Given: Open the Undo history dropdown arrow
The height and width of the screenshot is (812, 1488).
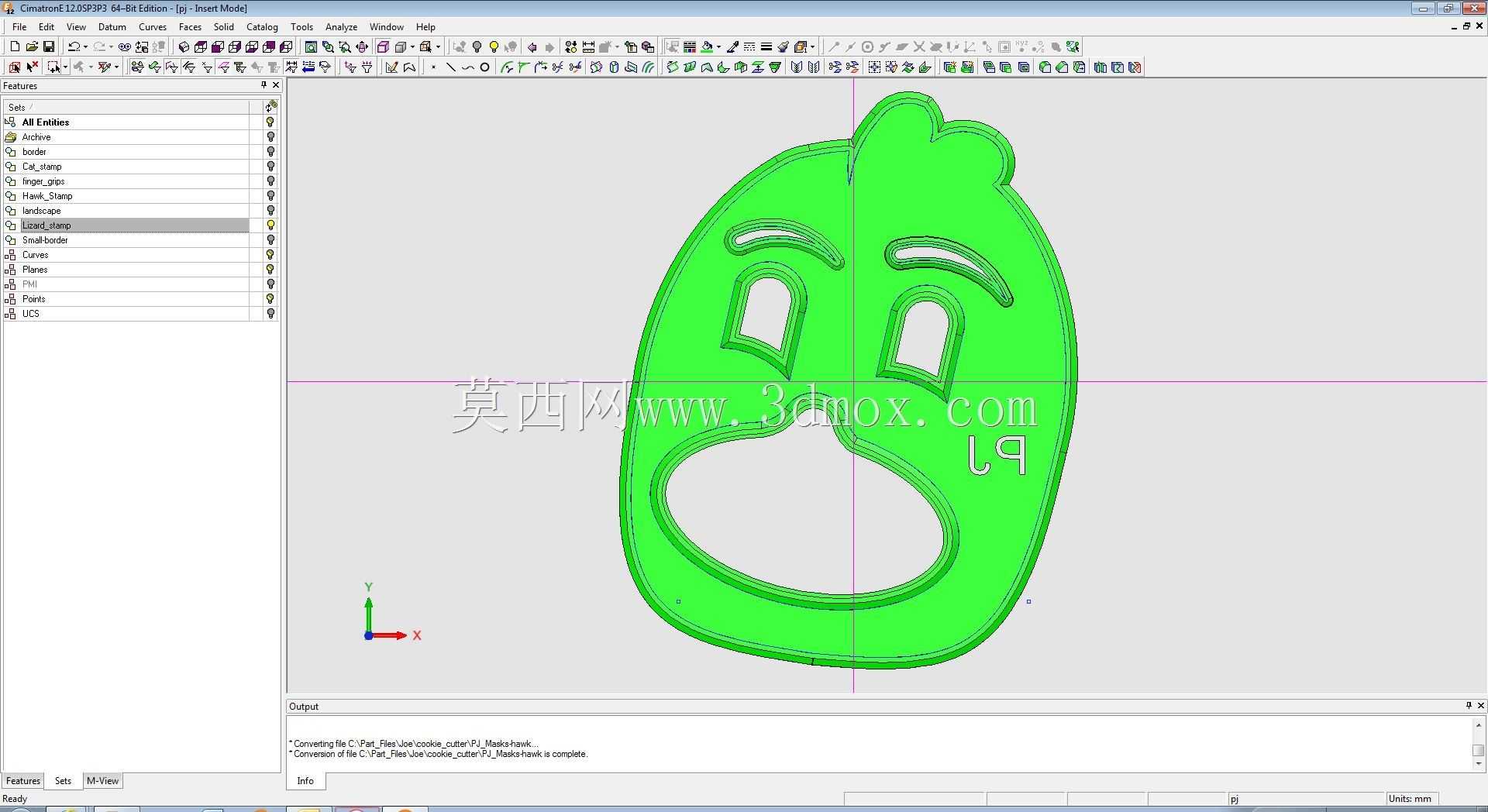Looking at the screenshot, I should tap(84, 46).
